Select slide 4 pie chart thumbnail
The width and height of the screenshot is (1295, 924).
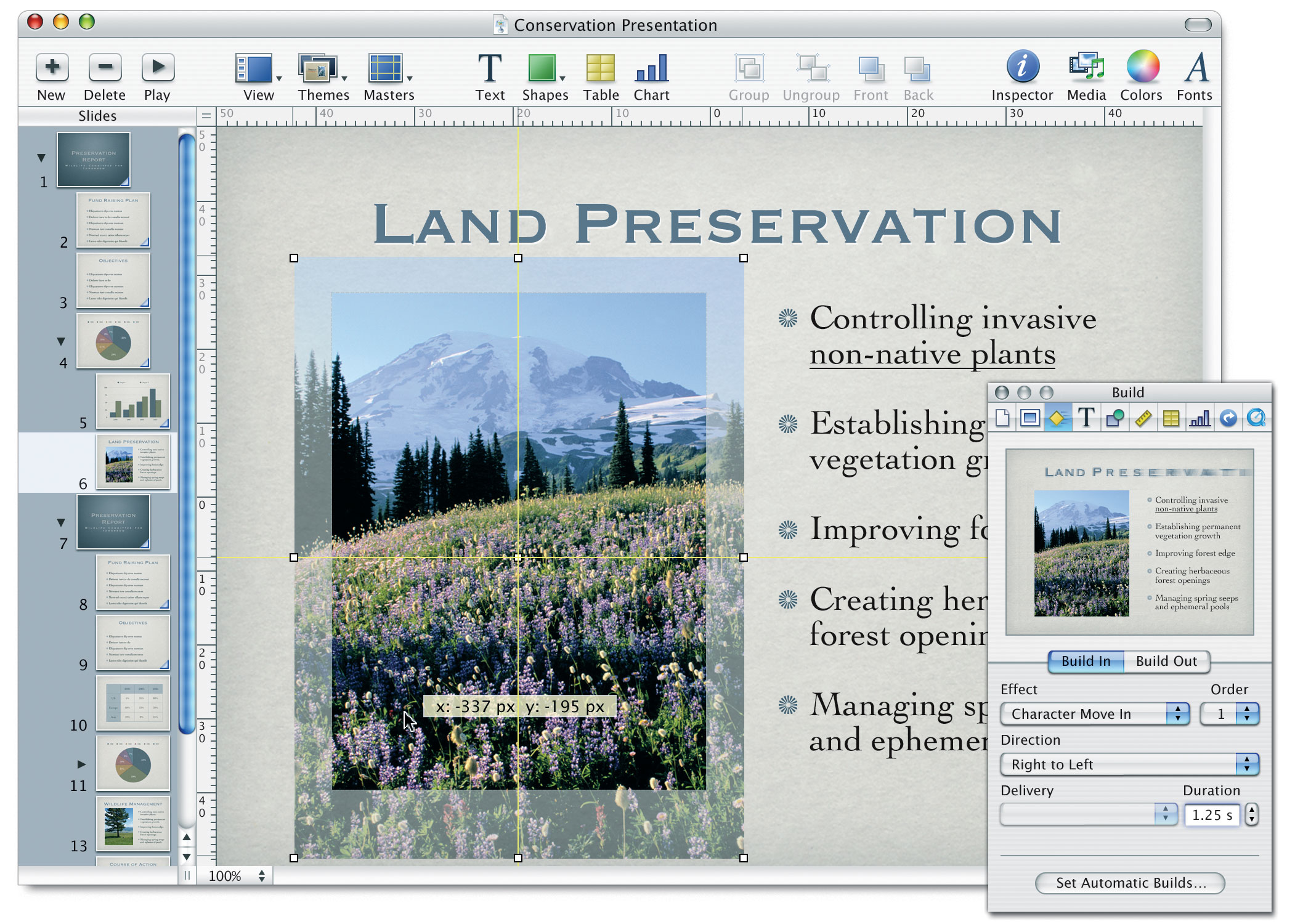pos(113,341)
